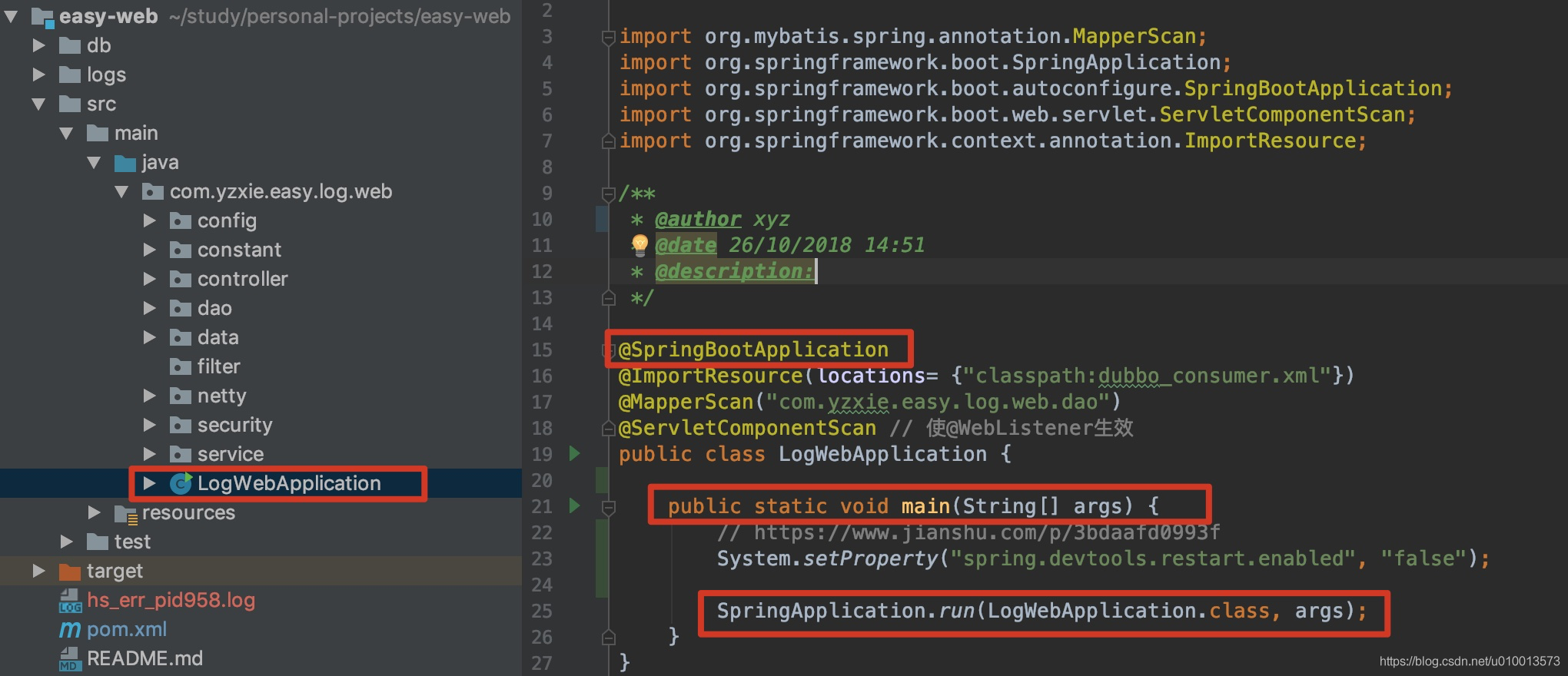Toggle fold marker on the imports block

pos(608,37)
